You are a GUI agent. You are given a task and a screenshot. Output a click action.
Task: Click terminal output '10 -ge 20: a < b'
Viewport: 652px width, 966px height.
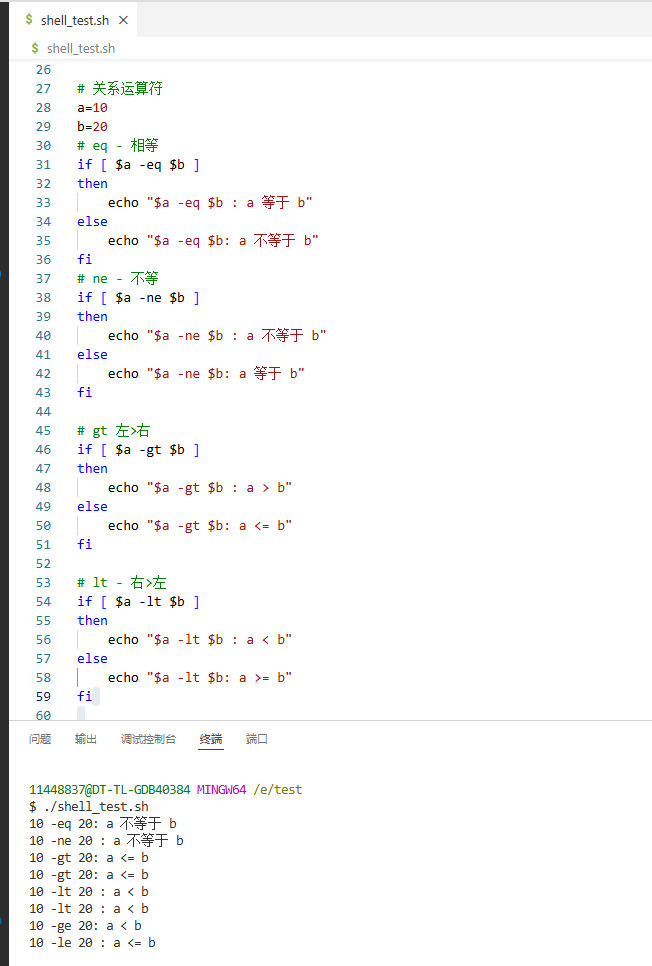[x=86, y=926]
